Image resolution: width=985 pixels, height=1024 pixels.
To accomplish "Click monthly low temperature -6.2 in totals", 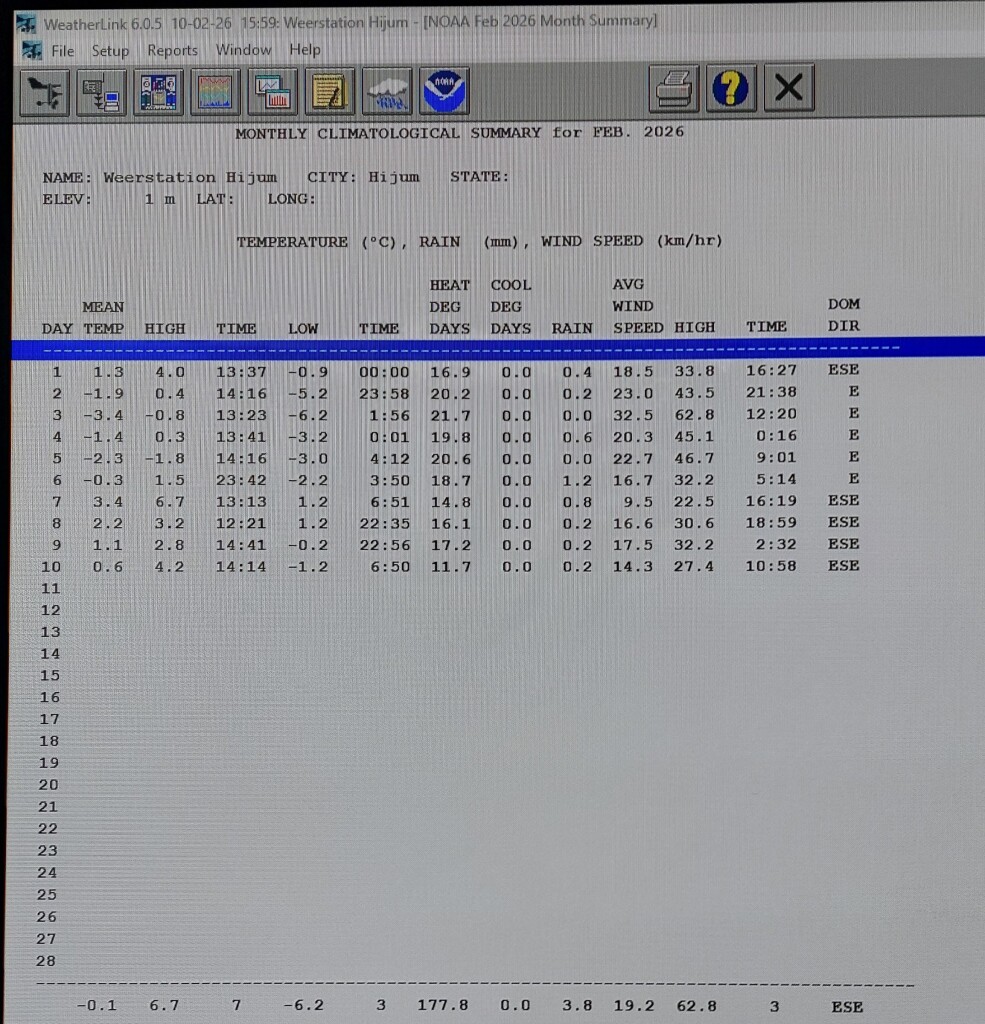I will [x=303, y=1006].
